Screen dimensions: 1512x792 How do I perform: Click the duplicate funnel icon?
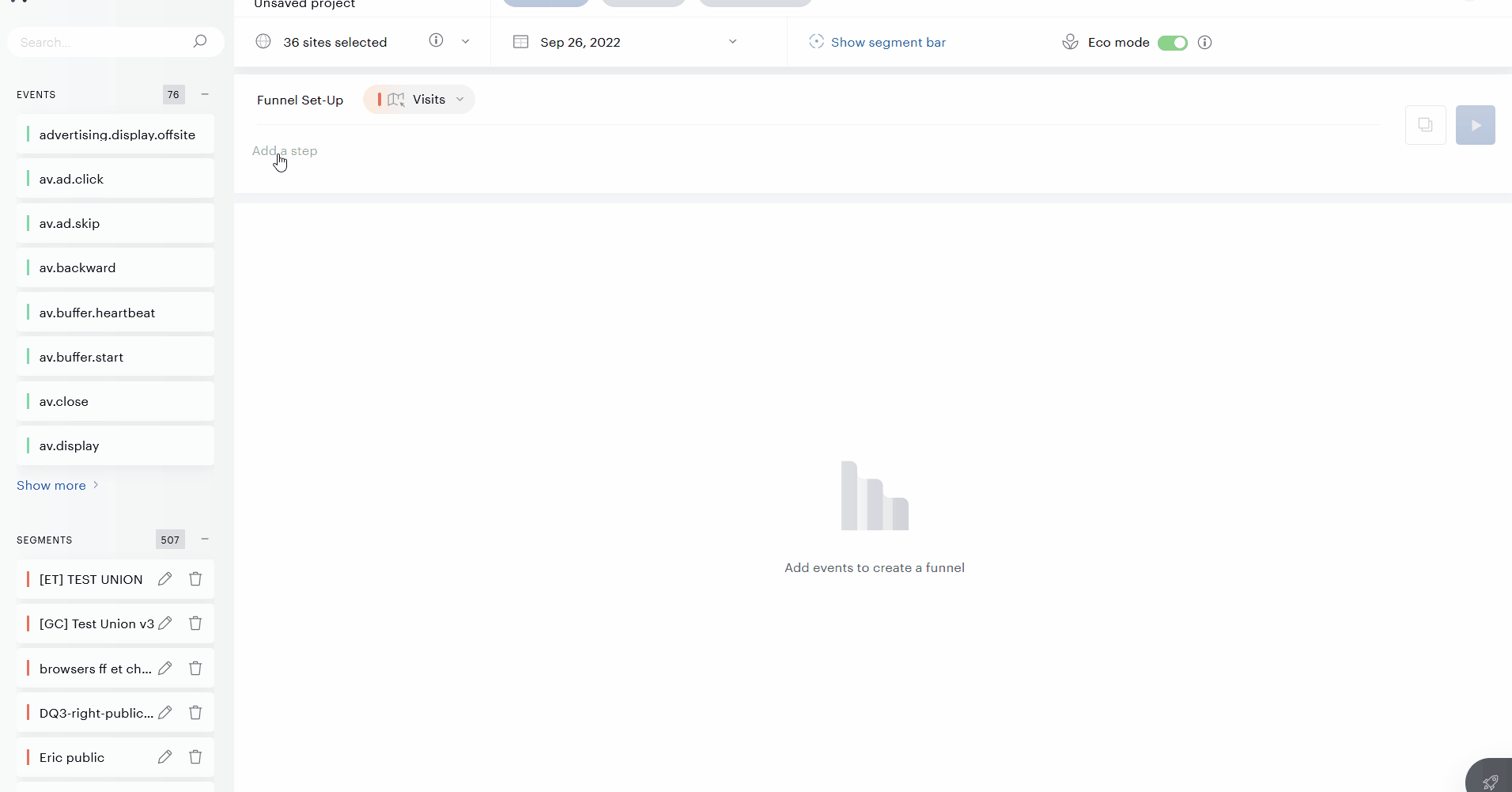(1427, 125)
